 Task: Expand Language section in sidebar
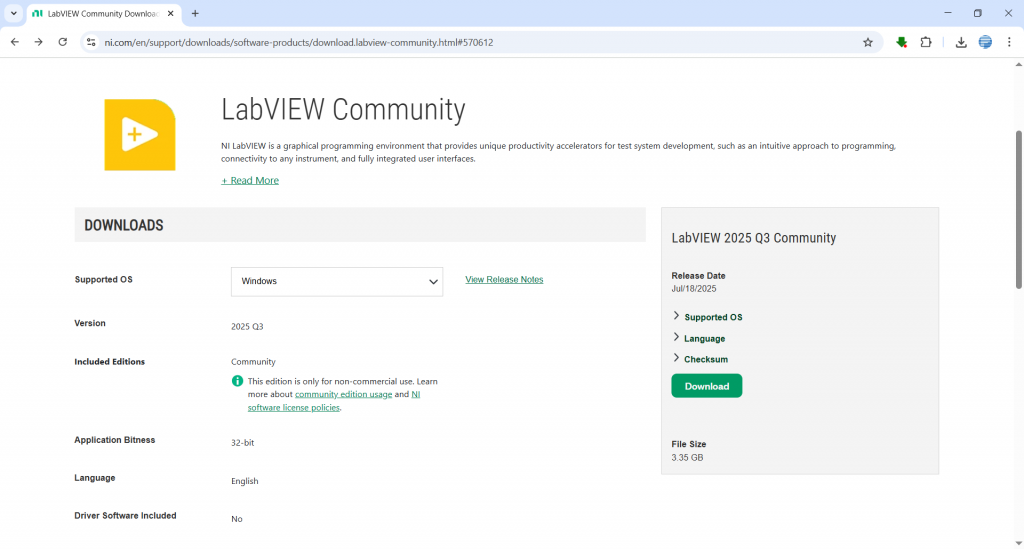[x=699, y=338]
